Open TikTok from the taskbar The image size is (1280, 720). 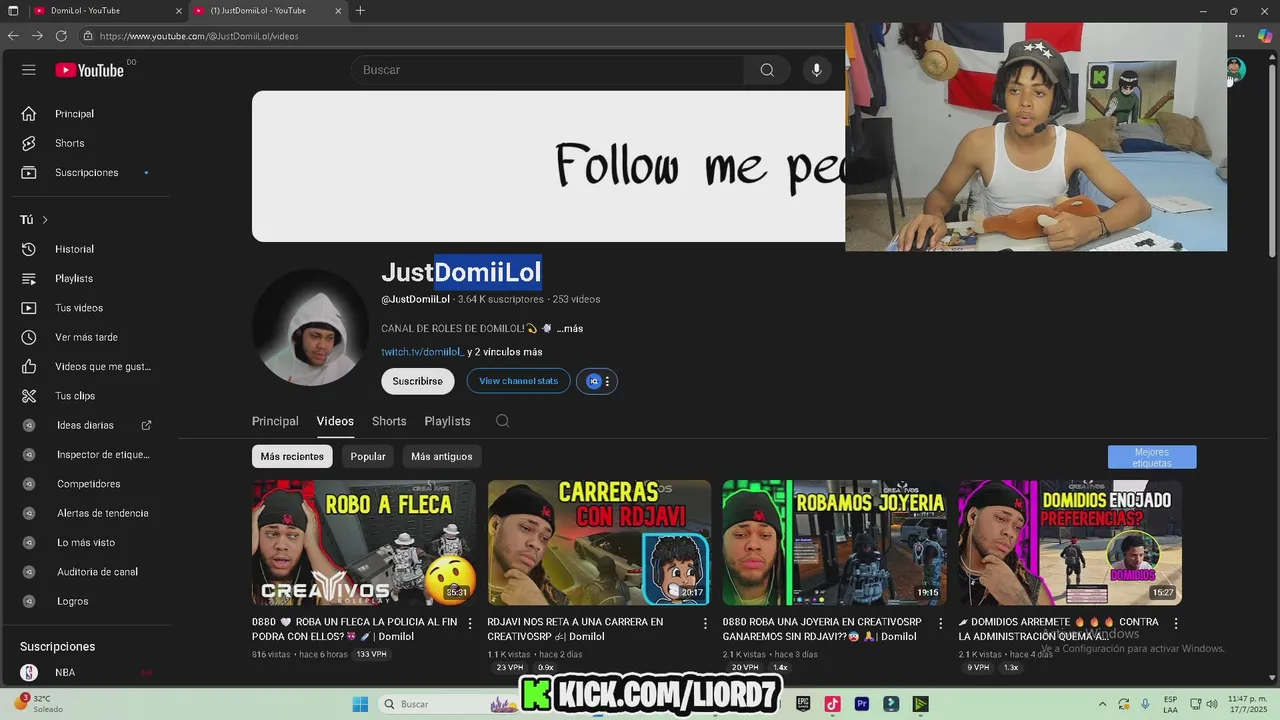tap(832, 704)
